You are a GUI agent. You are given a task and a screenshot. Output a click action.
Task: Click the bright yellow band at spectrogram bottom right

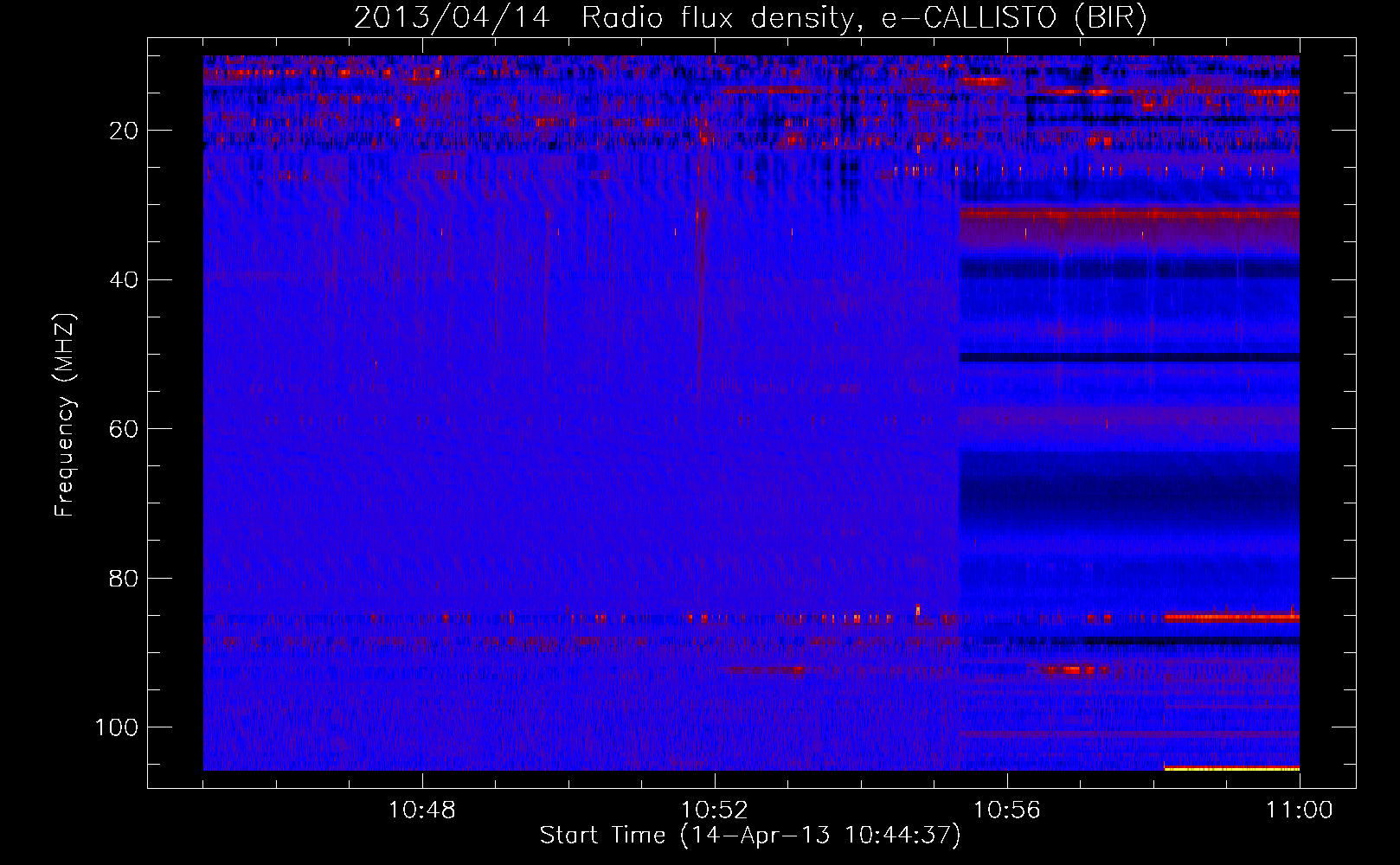pos(1231,768)
